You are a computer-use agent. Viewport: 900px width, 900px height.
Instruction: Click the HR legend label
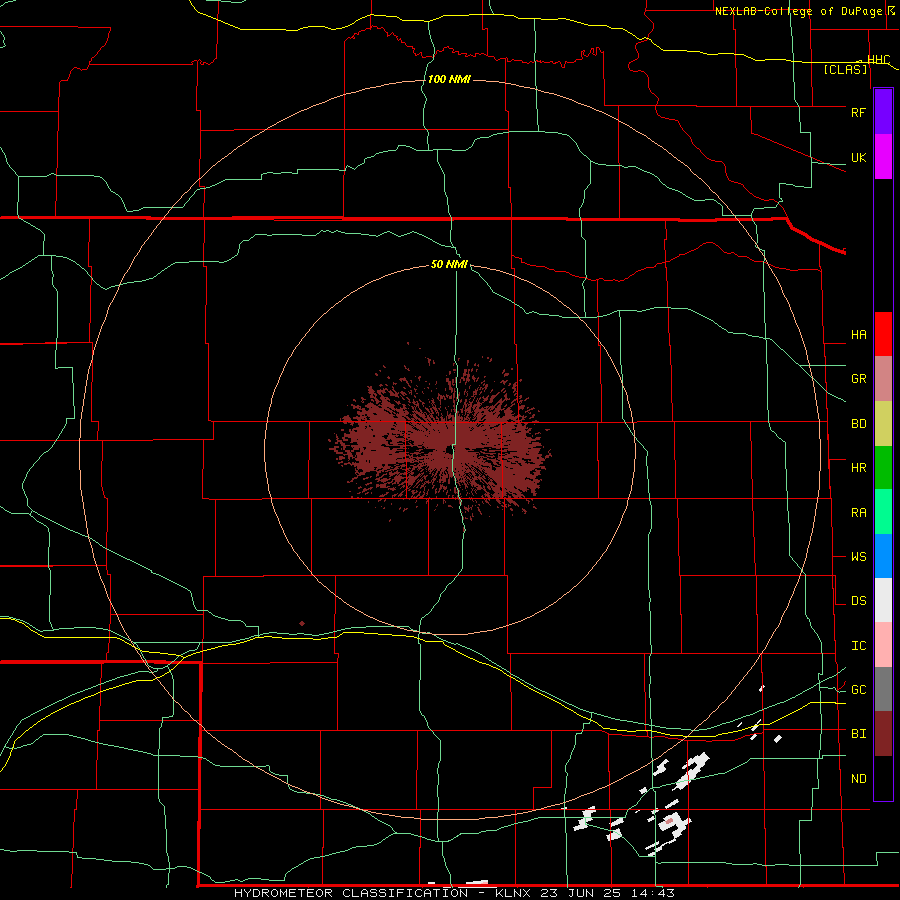[x=858, y=468]
